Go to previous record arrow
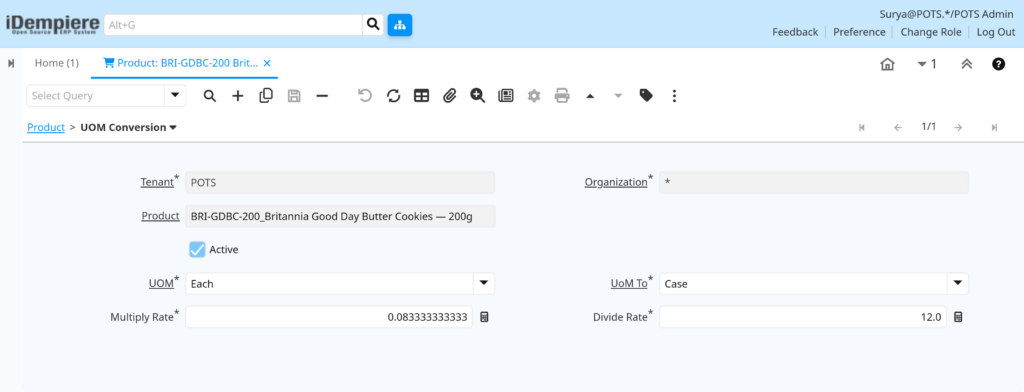This screenshot has height=392, width=1024. (x=897, y=127)
